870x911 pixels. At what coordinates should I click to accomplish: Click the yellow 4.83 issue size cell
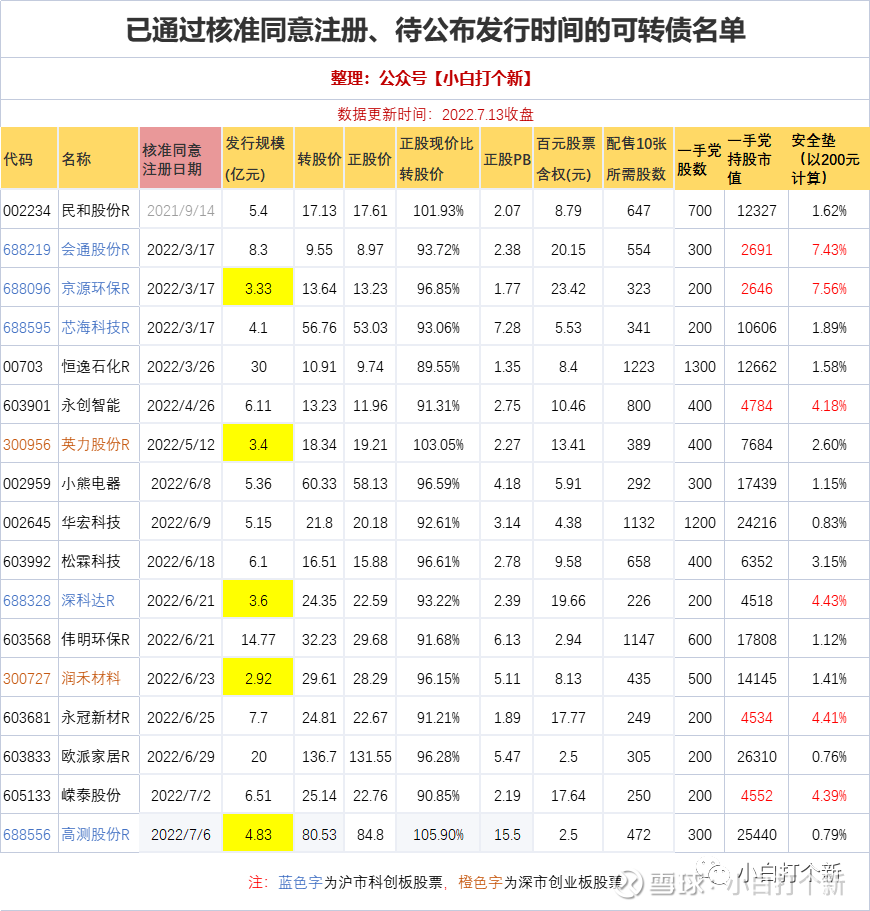(x=258, y=834)
